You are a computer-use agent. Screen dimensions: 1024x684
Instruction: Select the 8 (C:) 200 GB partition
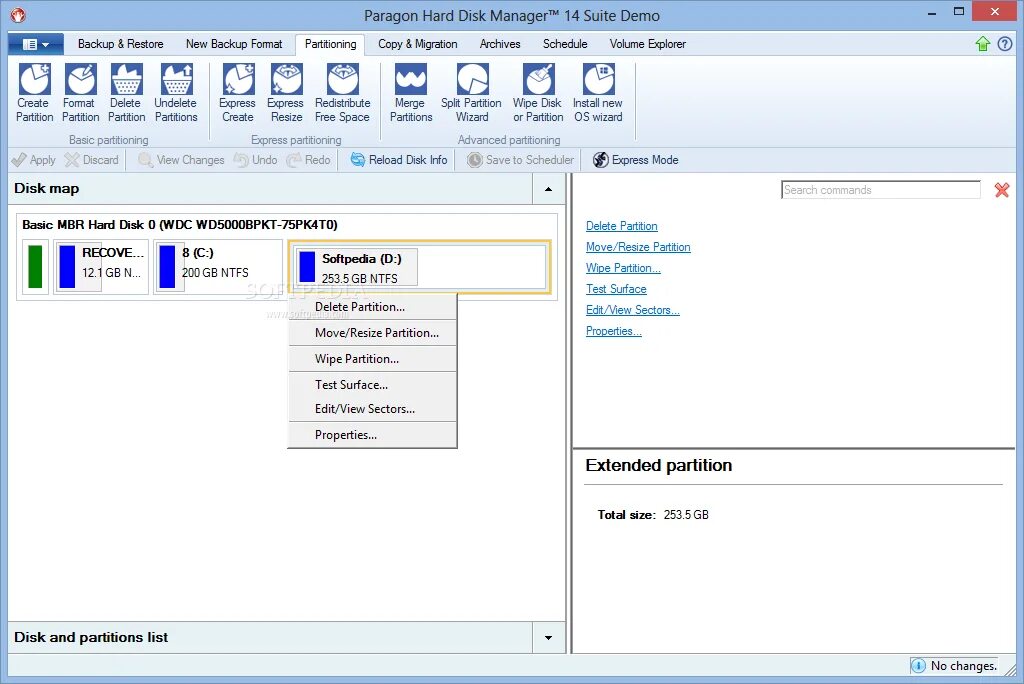218,267
